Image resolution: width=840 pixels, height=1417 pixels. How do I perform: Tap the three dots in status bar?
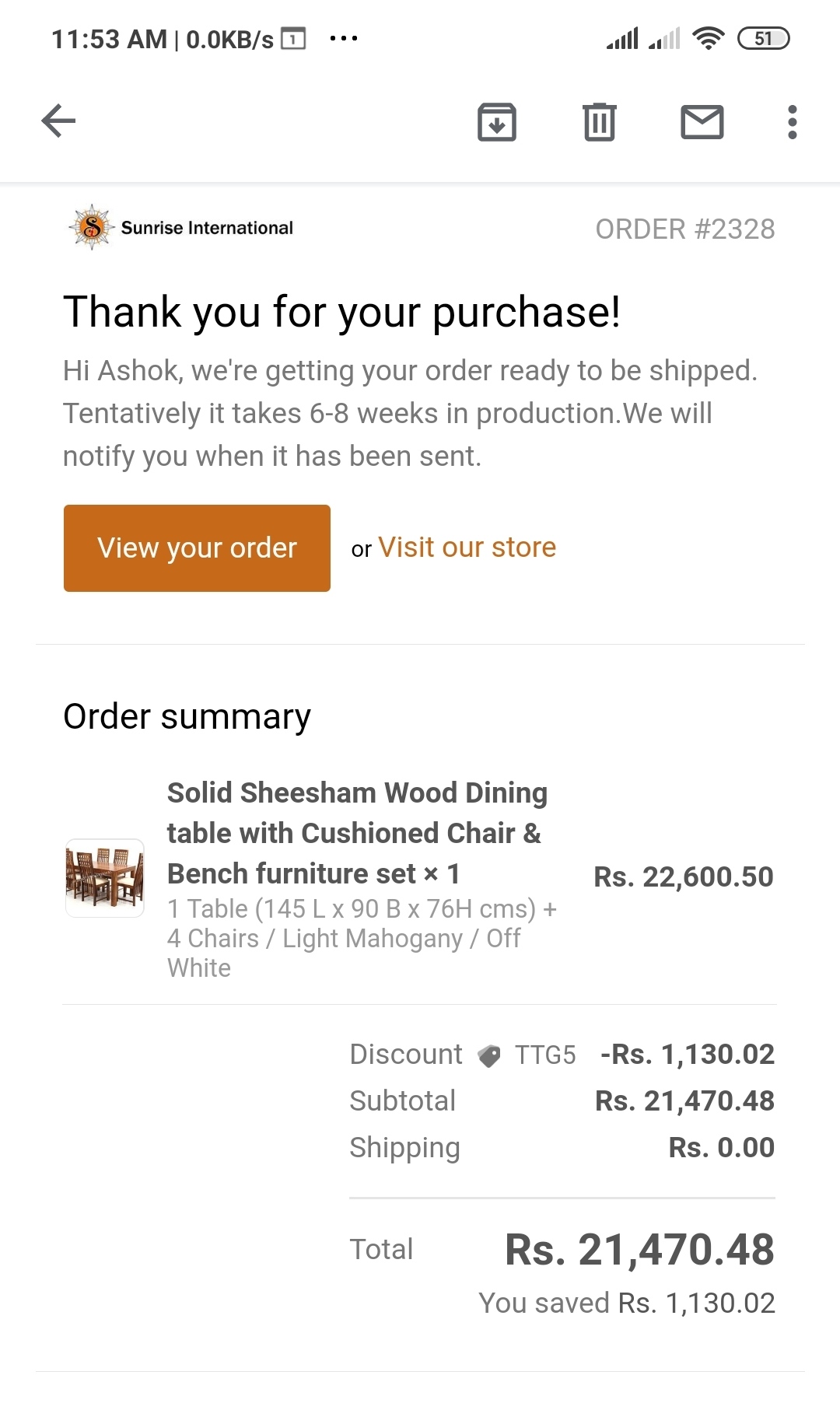tap(344, 38)
